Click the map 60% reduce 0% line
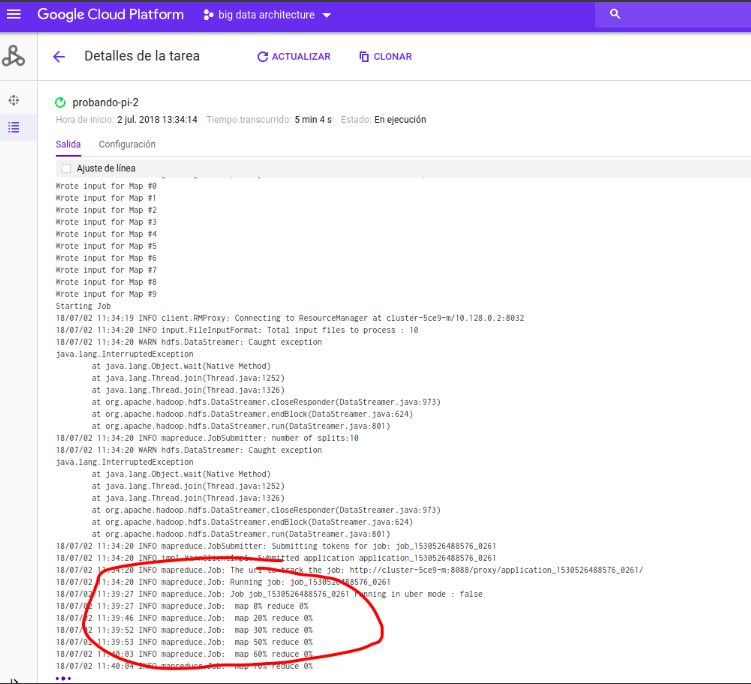This screenshot has height=684, width=751. pos(184,654)
